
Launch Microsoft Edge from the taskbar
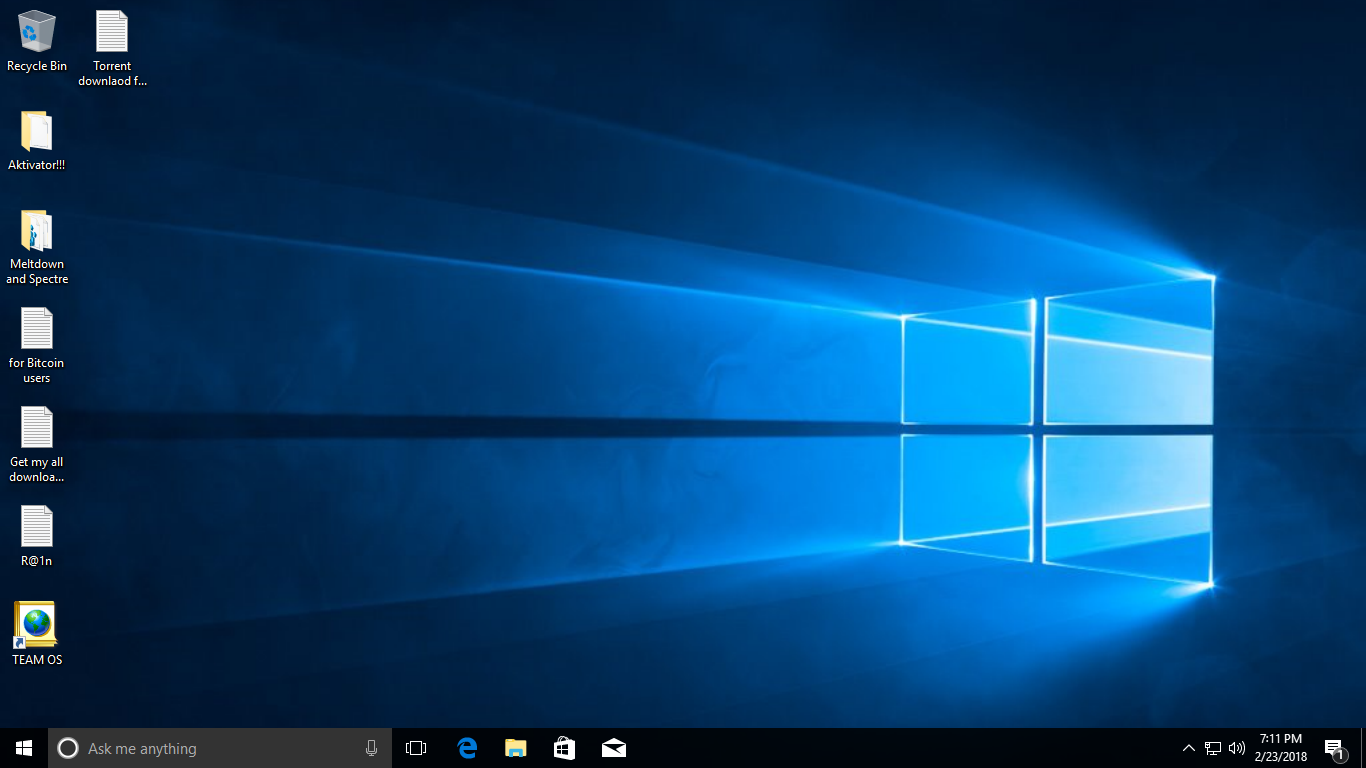[x=467, y=748]
